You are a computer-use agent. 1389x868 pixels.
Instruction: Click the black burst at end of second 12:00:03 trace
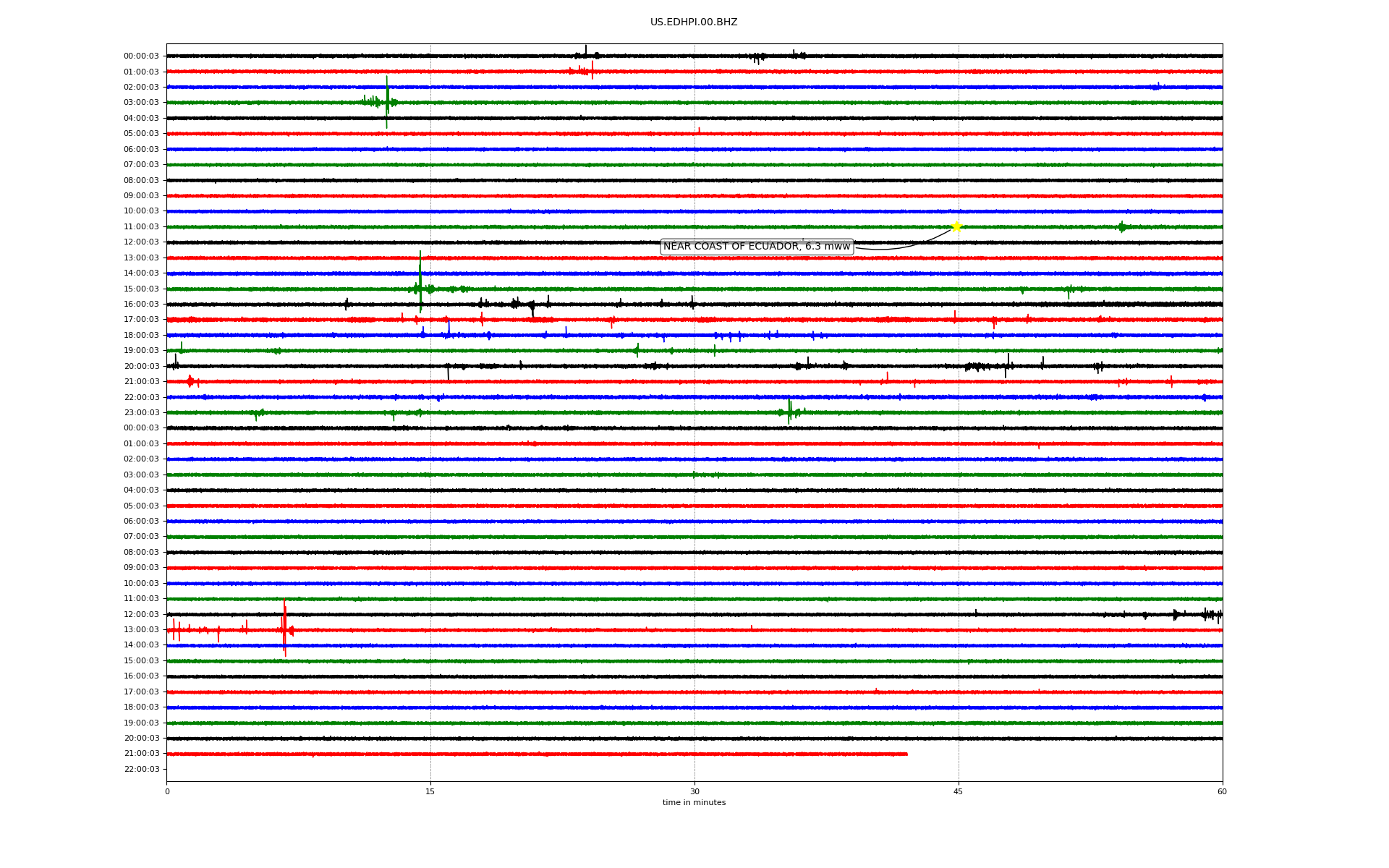[x=1208, y=615]
